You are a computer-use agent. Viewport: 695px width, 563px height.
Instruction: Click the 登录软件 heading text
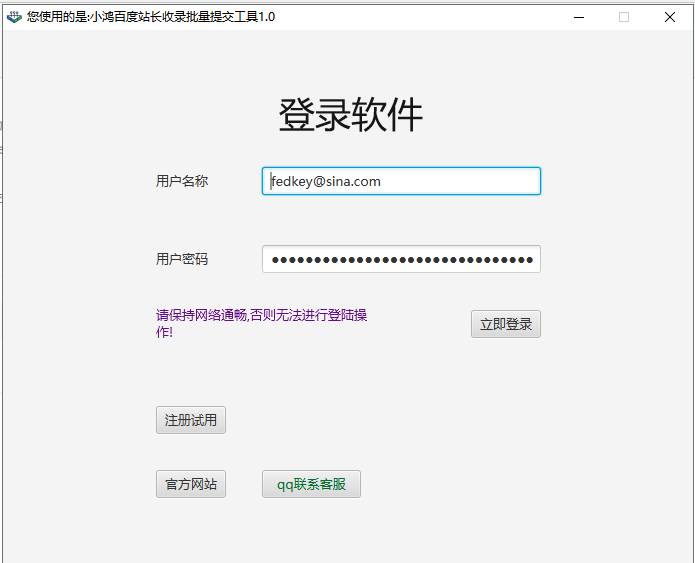350,116
